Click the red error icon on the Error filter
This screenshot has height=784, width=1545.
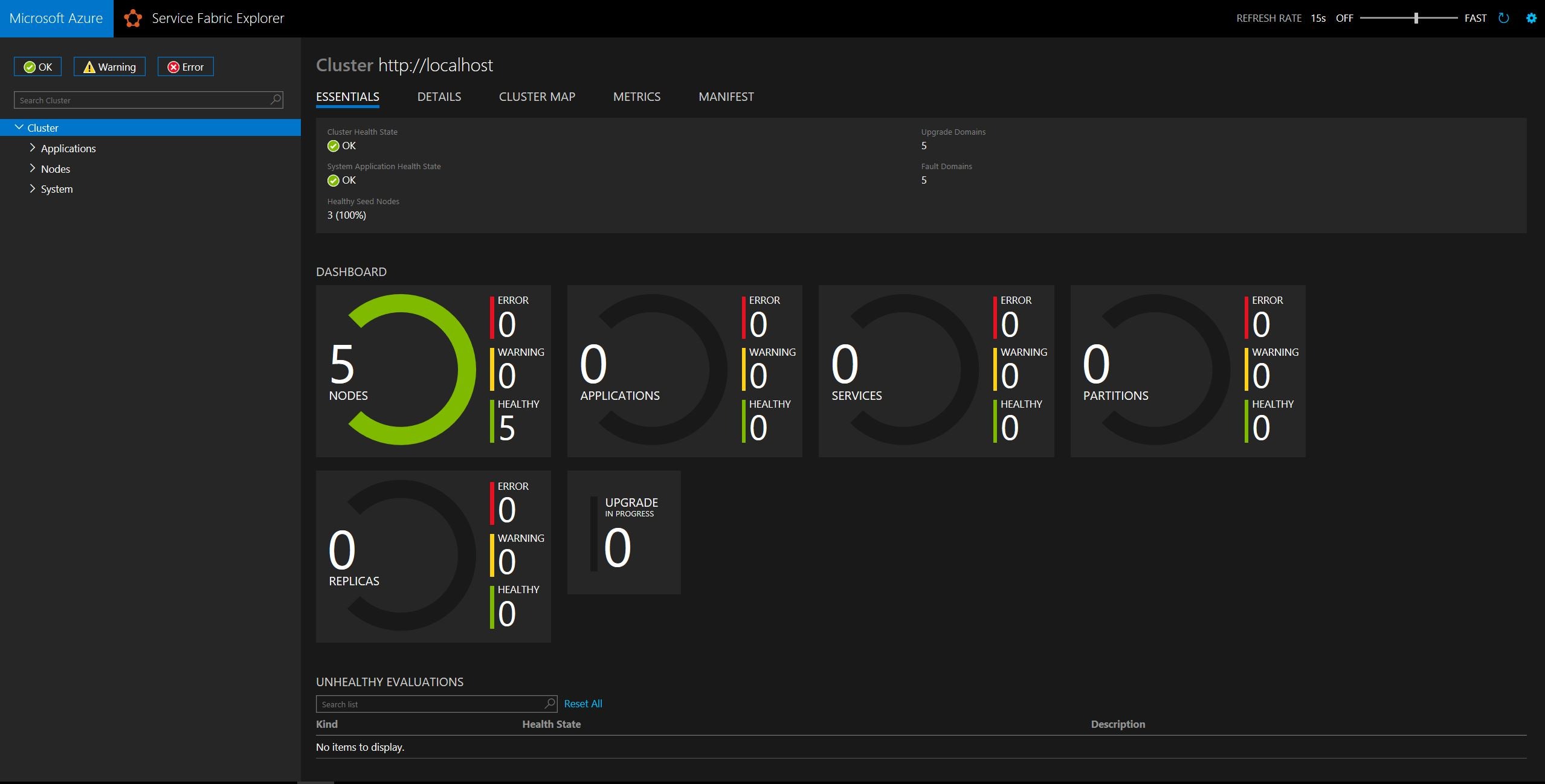click(173, 66)
